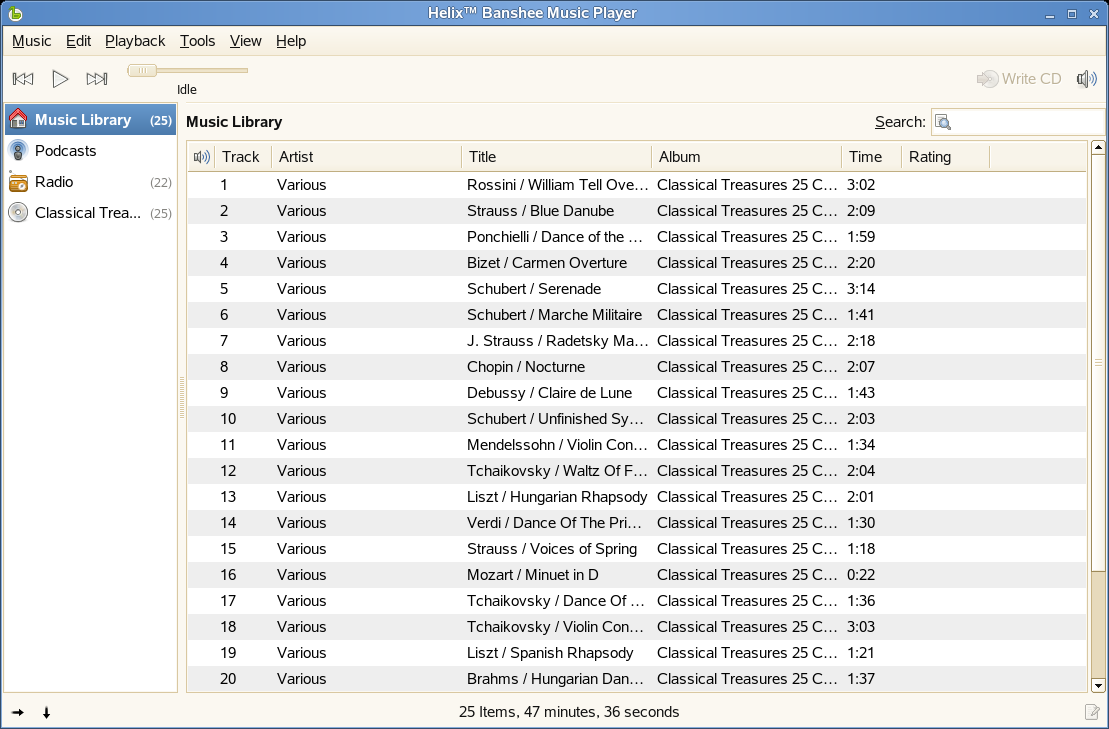The height and width of the screenshot is (729, 1109).
Task: Click the scrollbar down arrow
Action: click(1098, 685)
